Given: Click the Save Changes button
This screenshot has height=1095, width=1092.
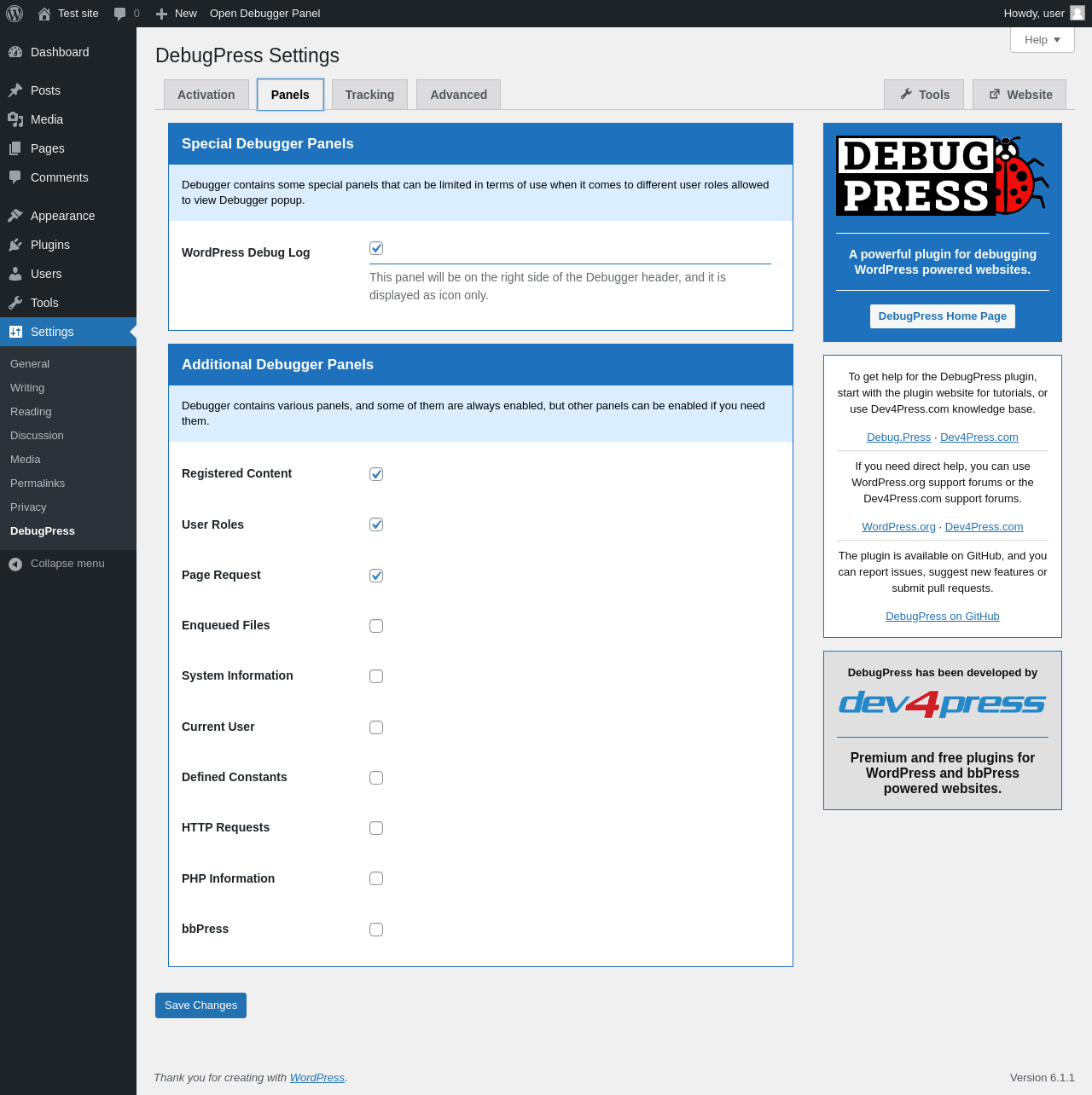Looking at the screenshot, I should 200,1005.
